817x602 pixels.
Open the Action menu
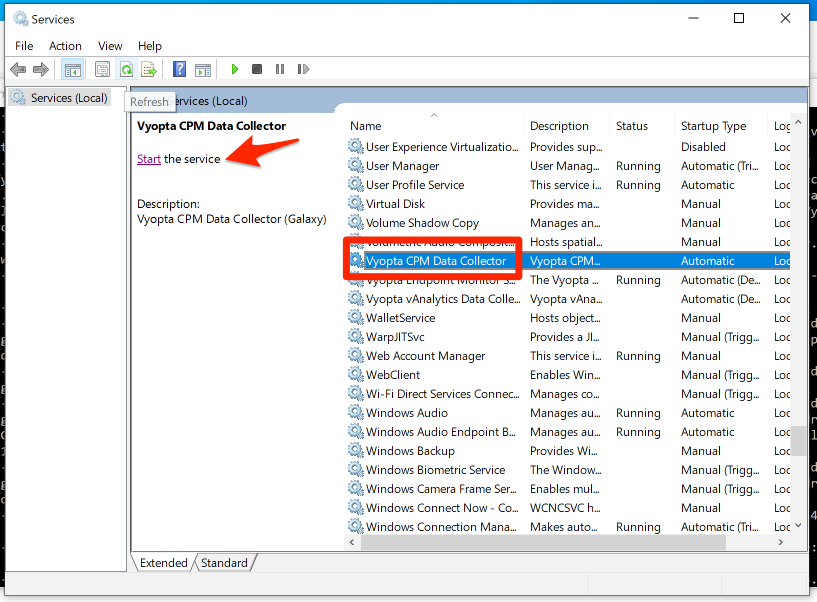click(x=65, y=46)
